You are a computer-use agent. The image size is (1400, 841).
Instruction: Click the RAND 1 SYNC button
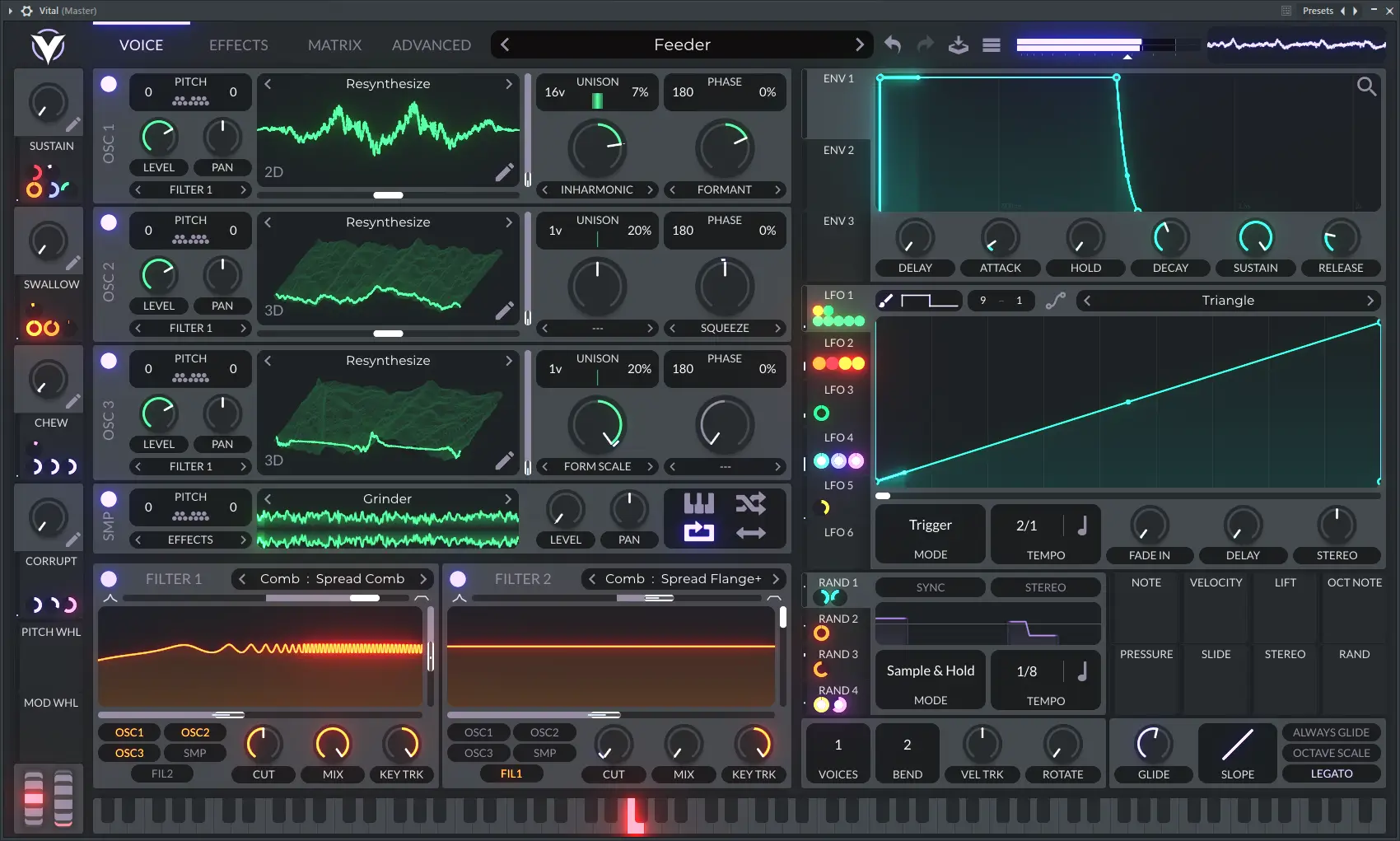(x=930, y=587)
